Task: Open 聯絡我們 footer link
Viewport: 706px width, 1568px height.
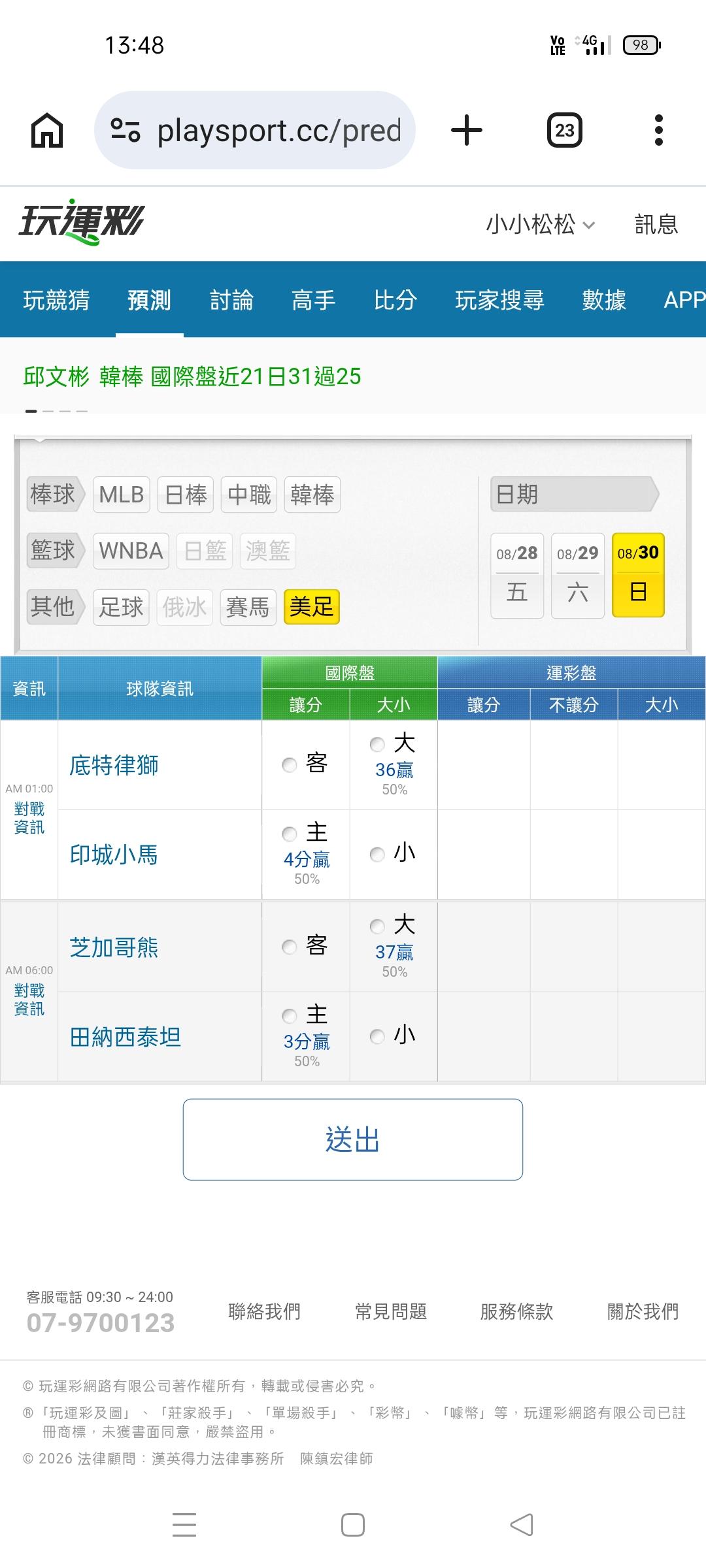Action: tap(264, 1311)
